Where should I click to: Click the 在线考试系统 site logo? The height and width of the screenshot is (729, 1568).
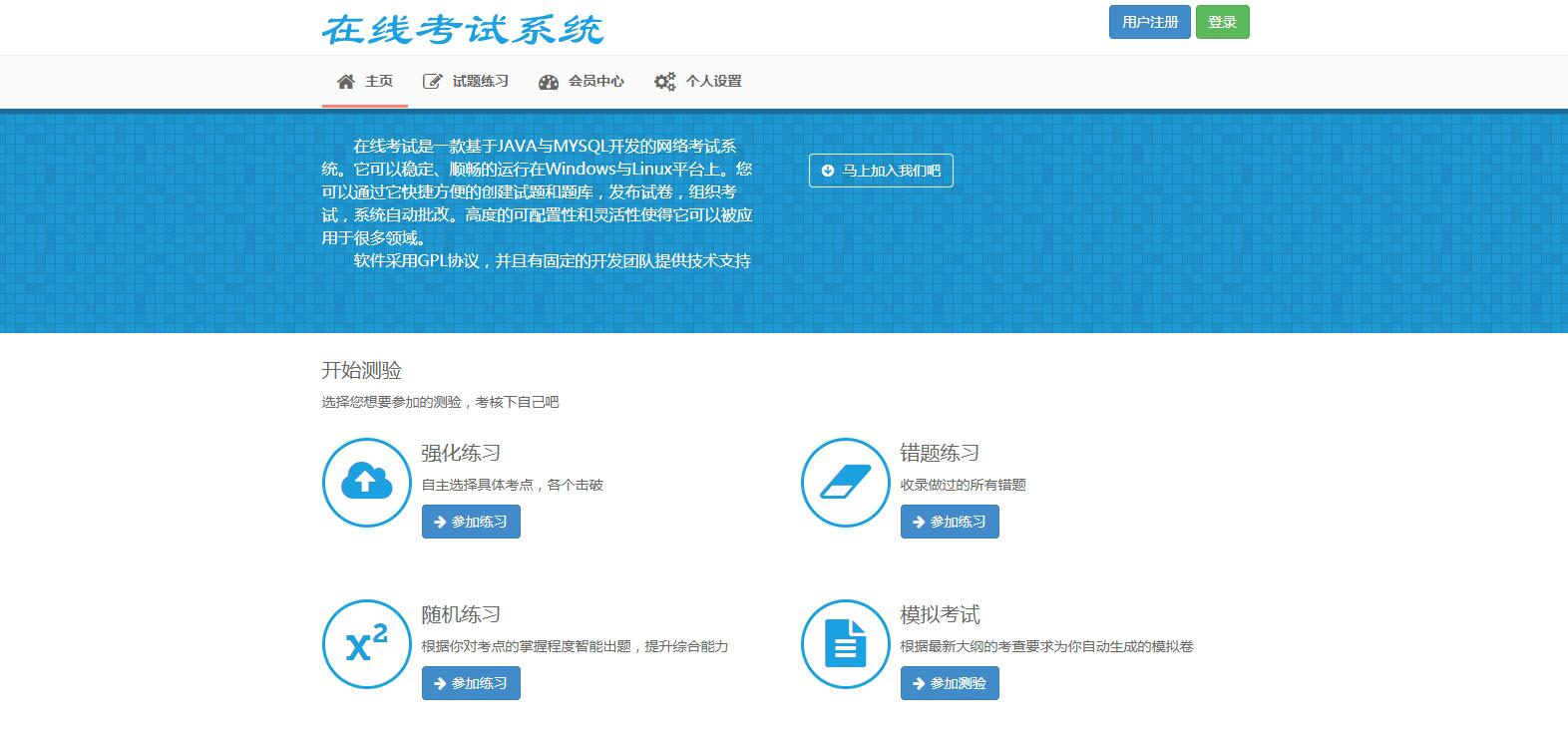click(x=463, y=29)
